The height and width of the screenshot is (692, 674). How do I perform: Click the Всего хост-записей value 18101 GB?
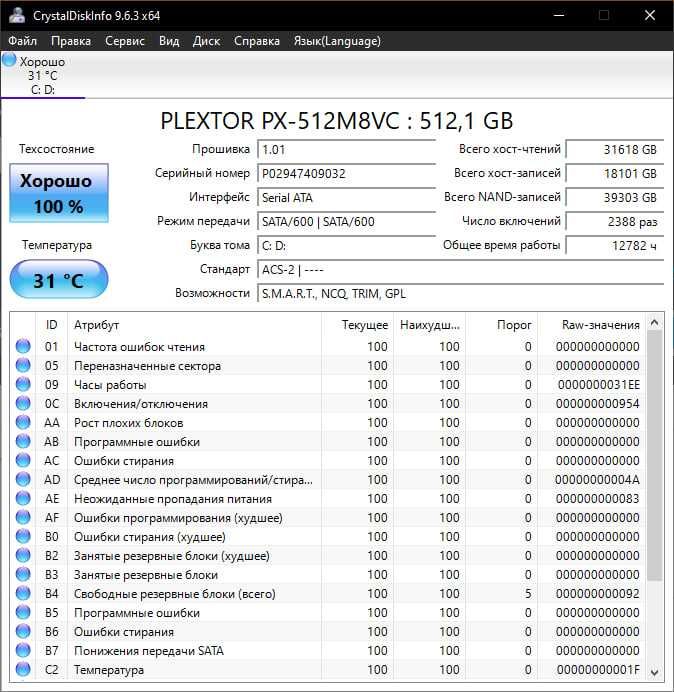tap(614, 173)
